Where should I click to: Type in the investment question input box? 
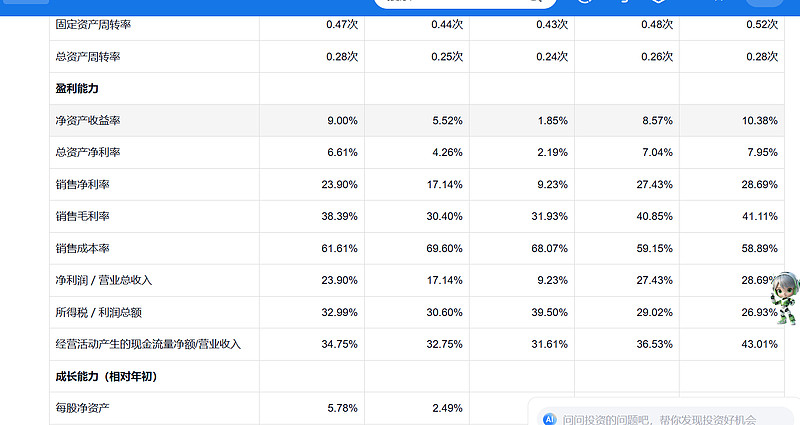tap(660, 420)
